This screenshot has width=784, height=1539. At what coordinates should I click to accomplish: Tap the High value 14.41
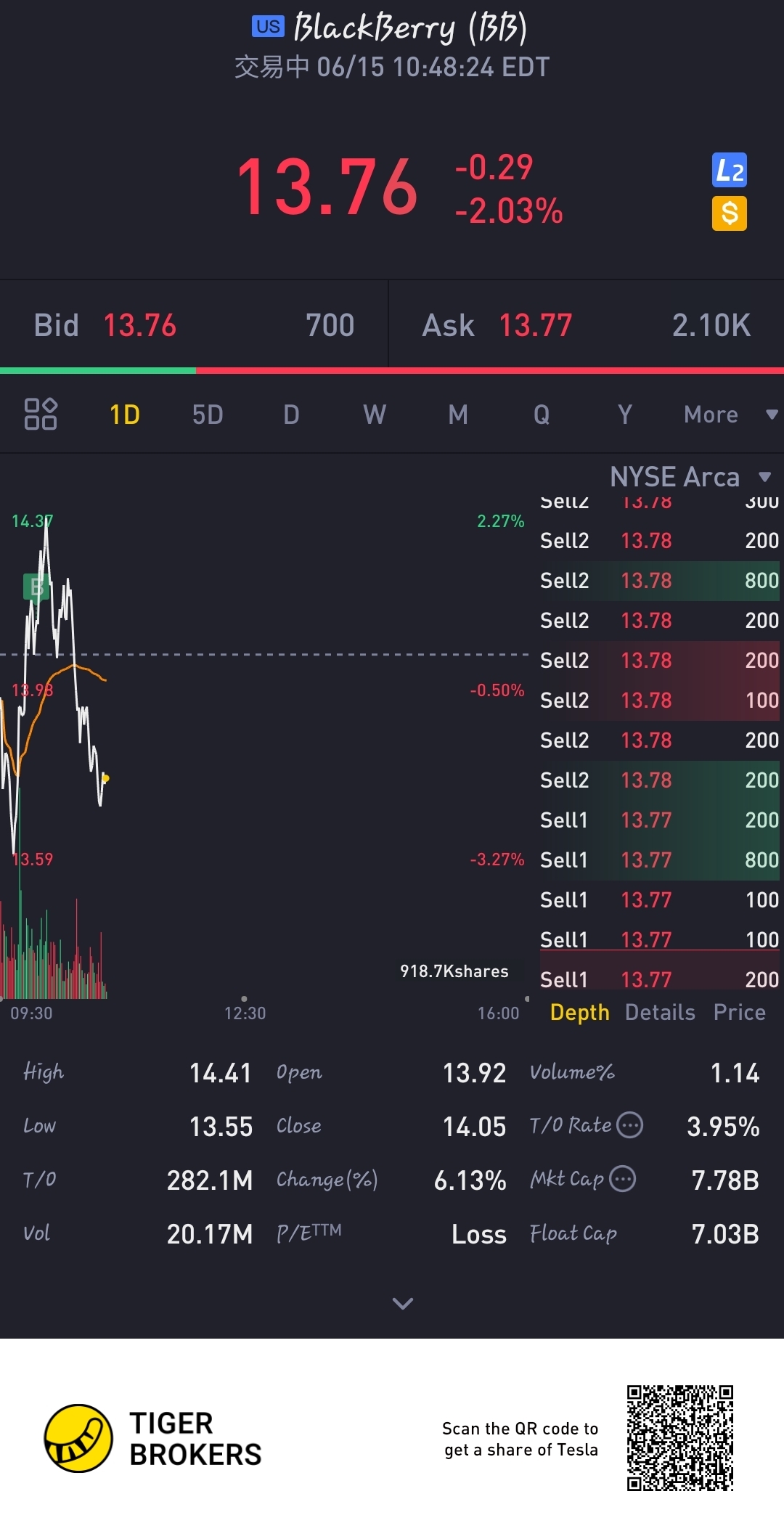220,1072
